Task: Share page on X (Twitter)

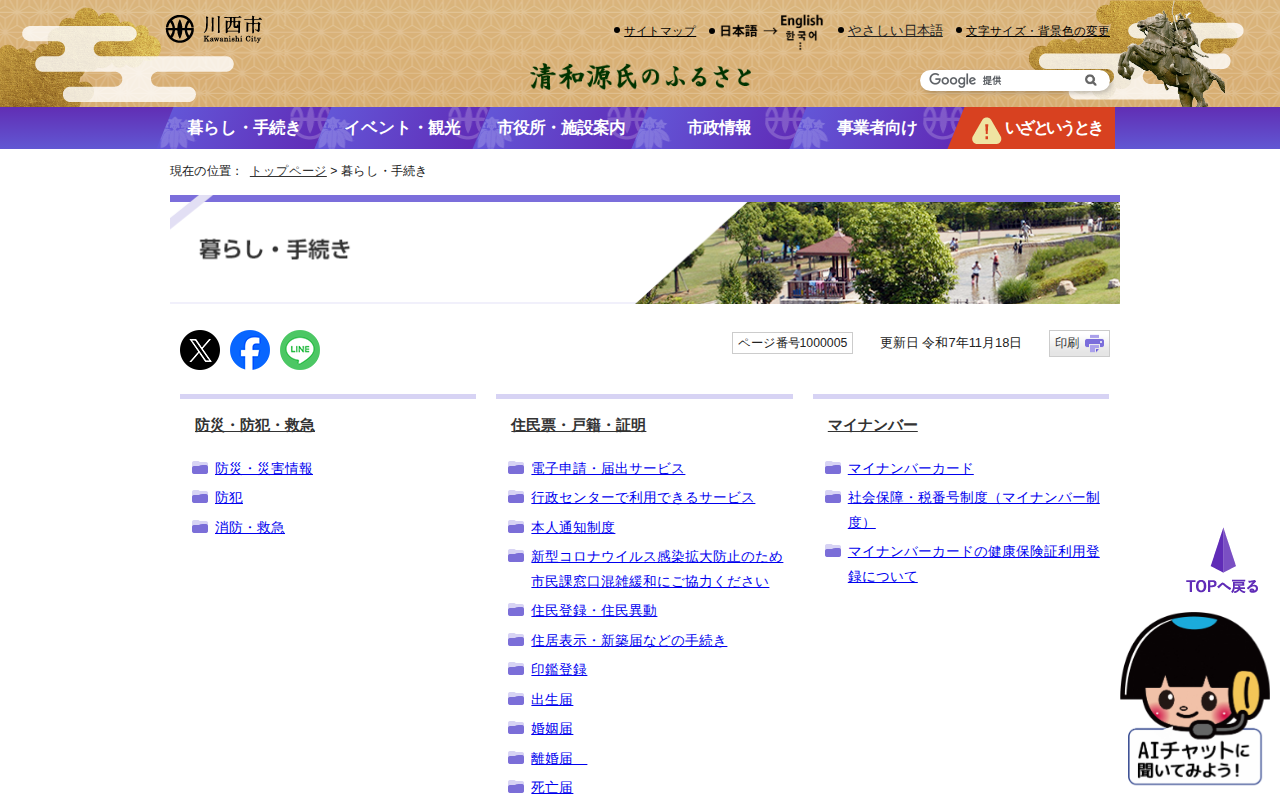Action: click(200, 350)
